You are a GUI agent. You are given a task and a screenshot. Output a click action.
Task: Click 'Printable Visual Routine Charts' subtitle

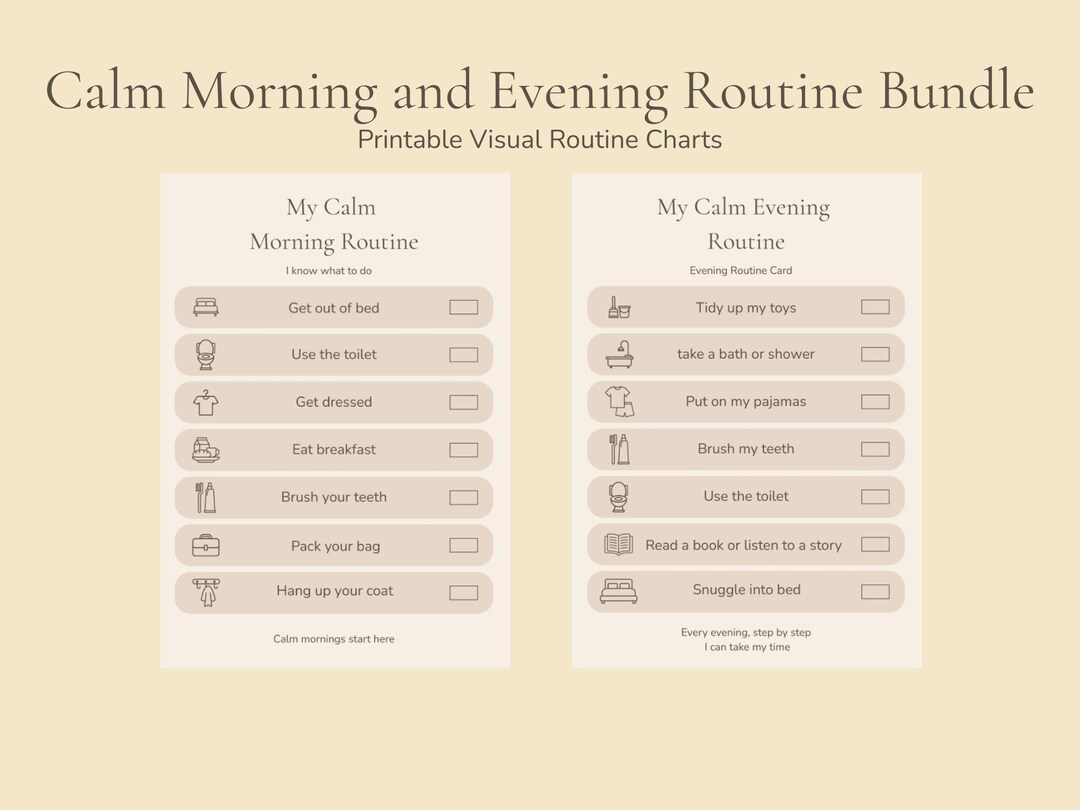click(540, 140)
